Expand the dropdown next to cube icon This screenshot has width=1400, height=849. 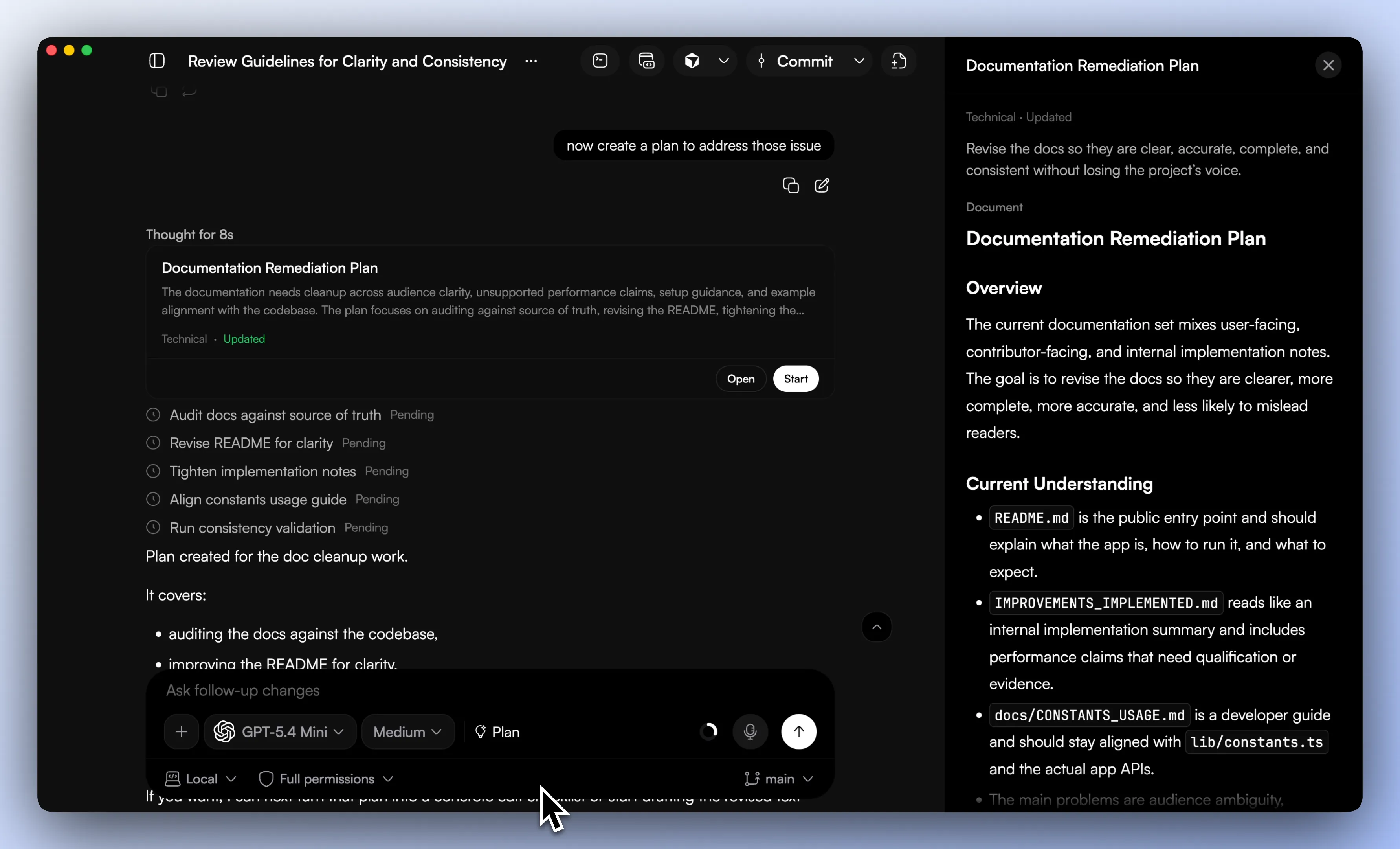point(723,61)
